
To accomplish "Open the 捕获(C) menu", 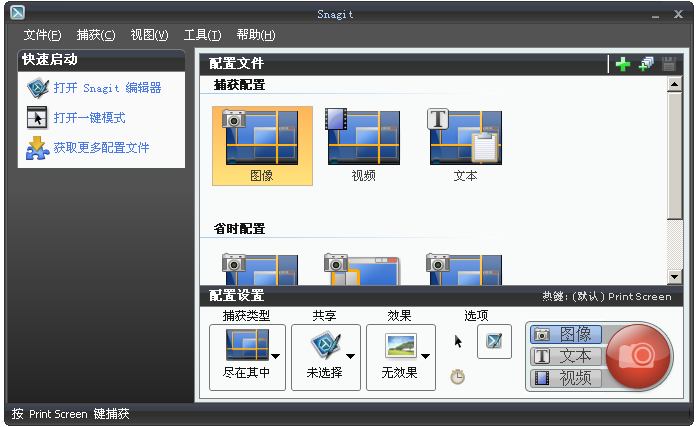I will tap(96, 35).
